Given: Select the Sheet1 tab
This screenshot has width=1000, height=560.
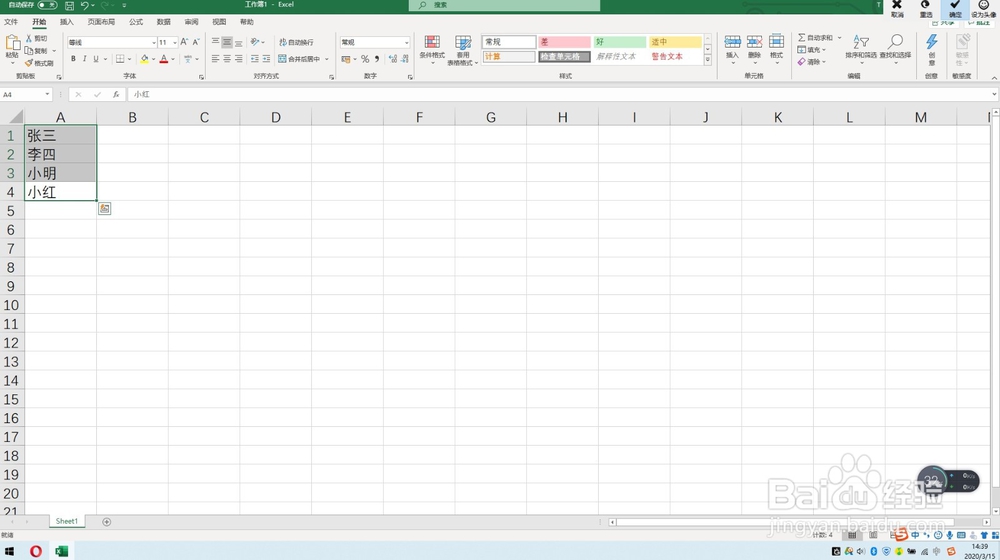Looking at the screenshot, I should [x=66, y=521].
